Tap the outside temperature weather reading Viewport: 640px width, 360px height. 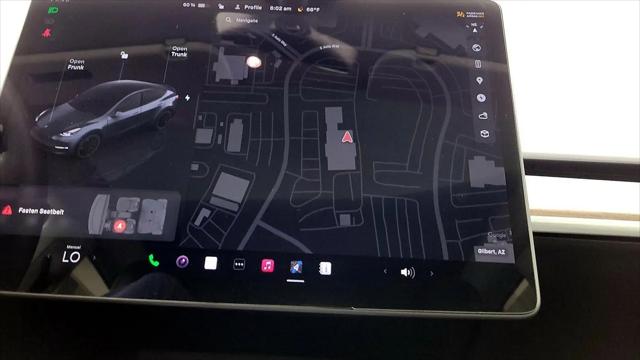point(309,9)
